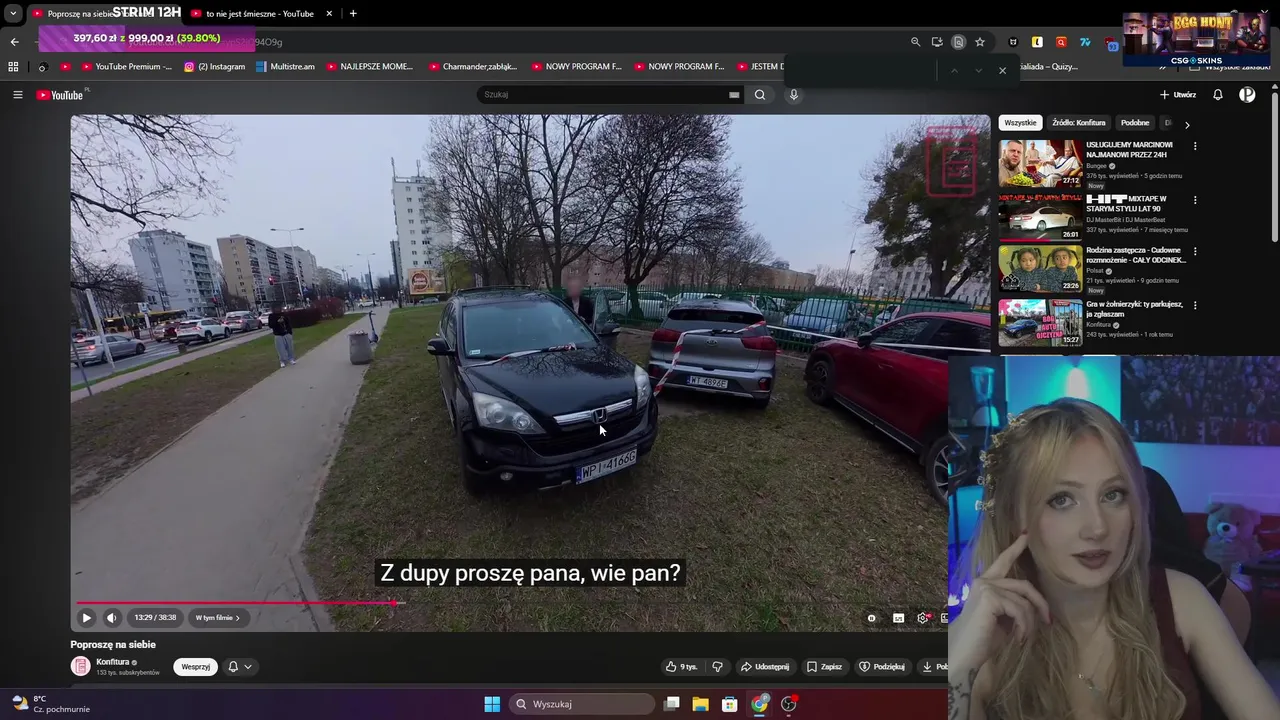Save video with Zapisz button
Image resolution: width=1280 pixels, height=720 pixels.
(825, 667)
